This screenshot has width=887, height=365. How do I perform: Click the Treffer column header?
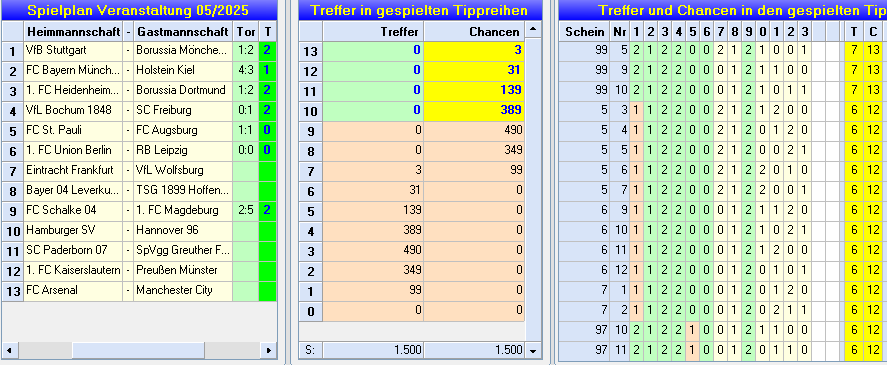[x=373, y=31]
